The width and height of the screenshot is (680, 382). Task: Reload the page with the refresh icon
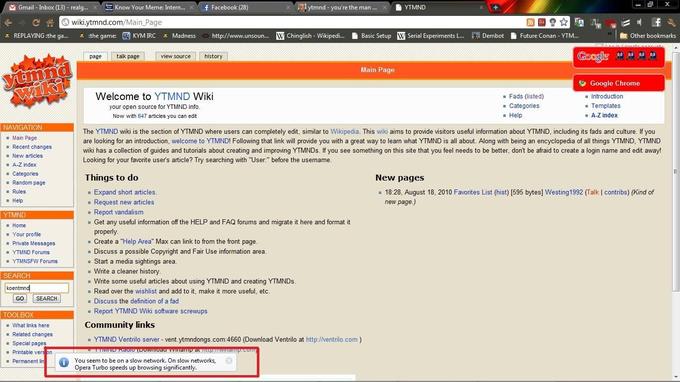(x=36, y=23)
